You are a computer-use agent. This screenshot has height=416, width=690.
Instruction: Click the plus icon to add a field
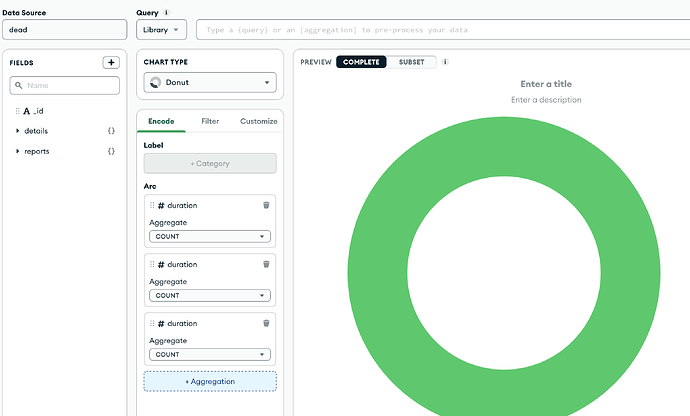pos(111,63)
